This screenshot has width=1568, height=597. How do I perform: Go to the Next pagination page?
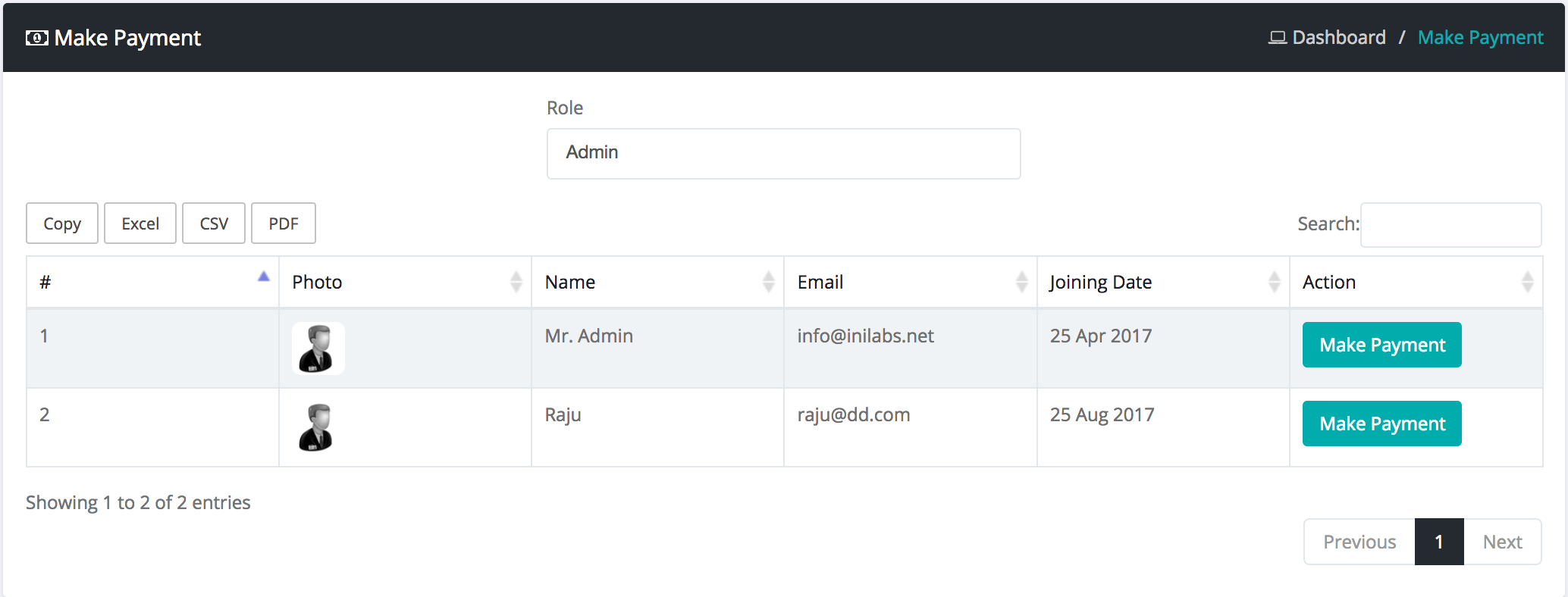coord(1502,542)
